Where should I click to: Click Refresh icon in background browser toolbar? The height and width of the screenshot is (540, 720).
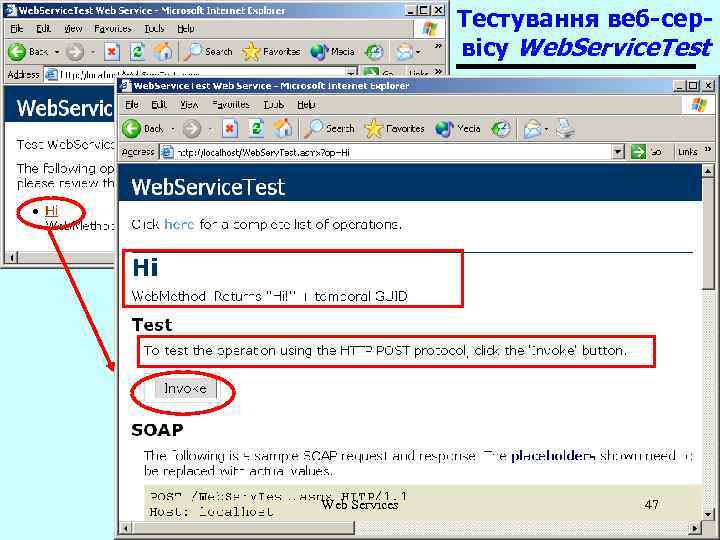coord(137,52)
